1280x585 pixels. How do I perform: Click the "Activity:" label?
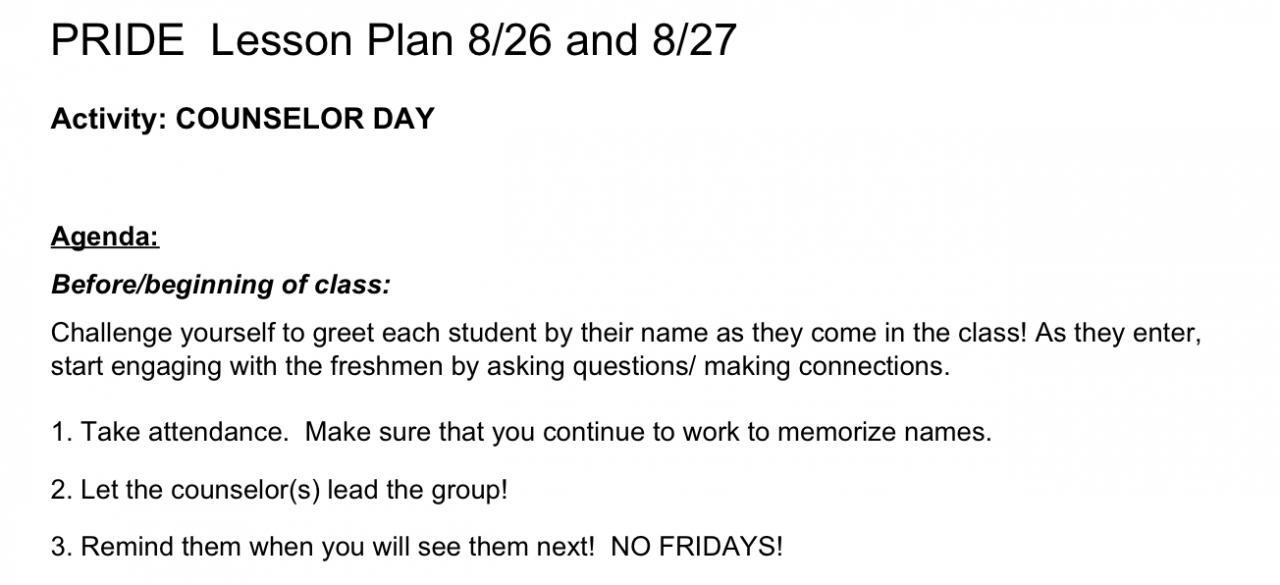click(x=109, y=119)
